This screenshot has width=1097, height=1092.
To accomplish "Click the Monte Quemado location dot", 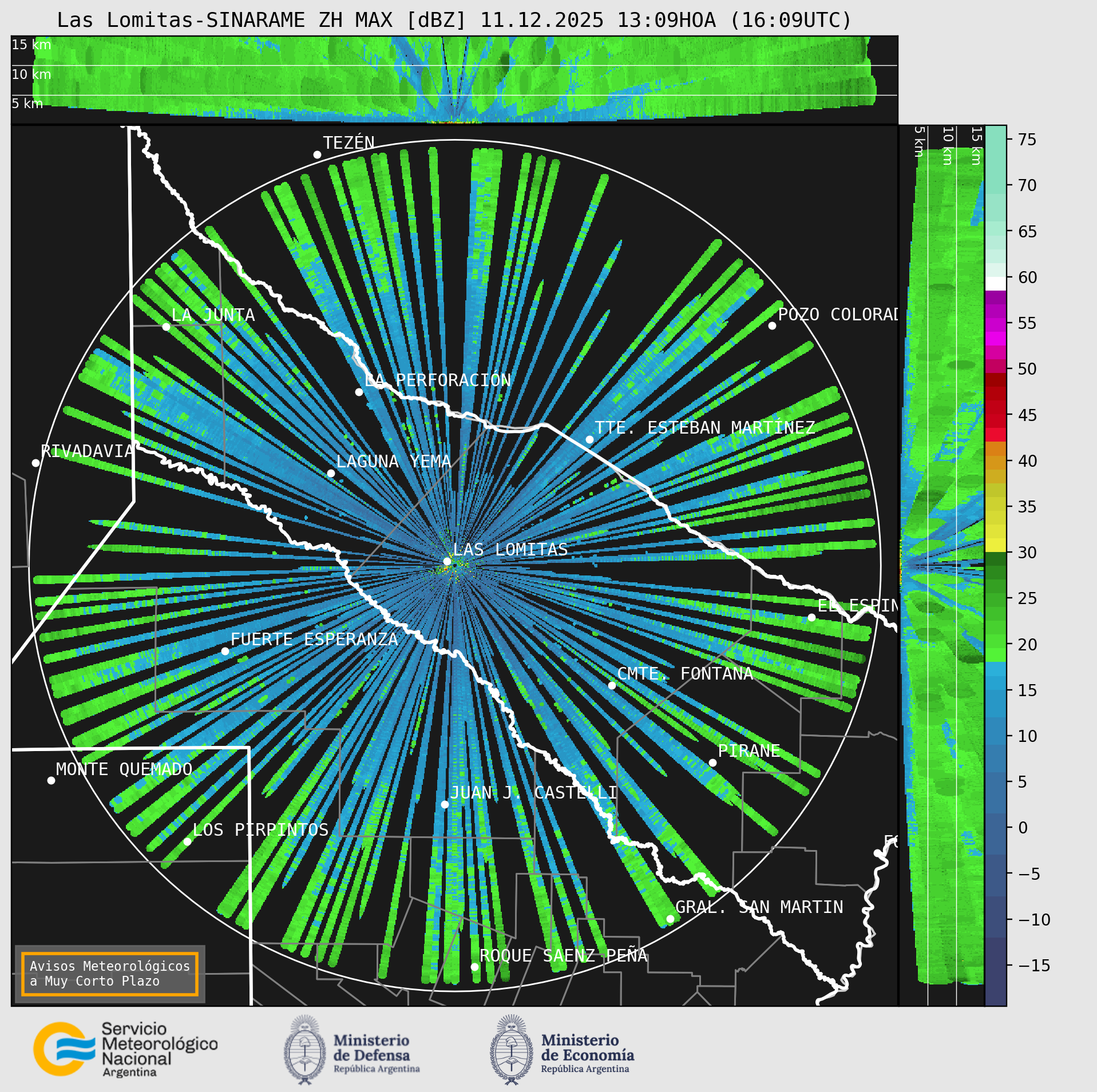I will click(x=51, y=780).
